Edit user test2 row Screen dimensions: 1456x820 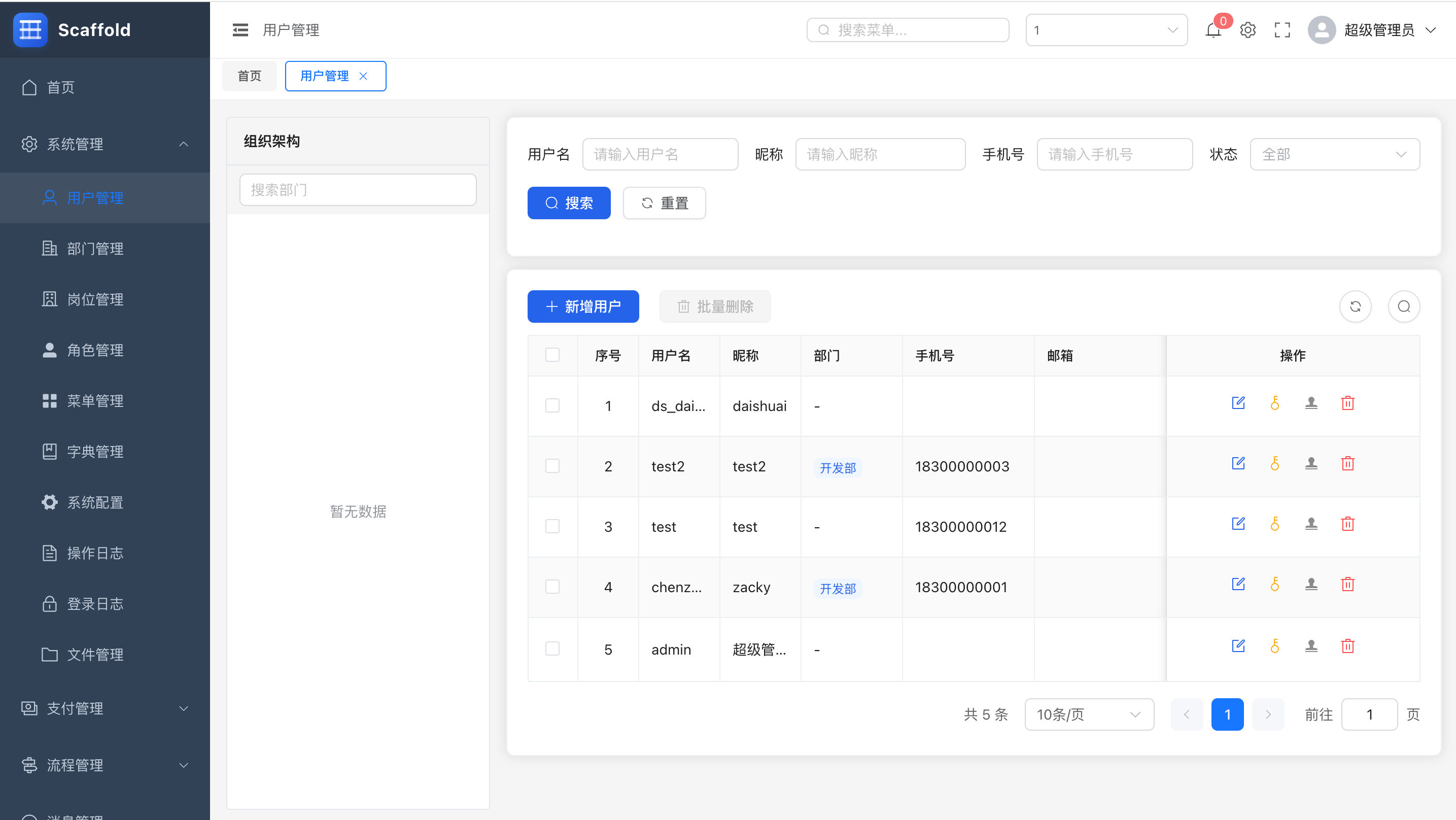click(1238, 464)
